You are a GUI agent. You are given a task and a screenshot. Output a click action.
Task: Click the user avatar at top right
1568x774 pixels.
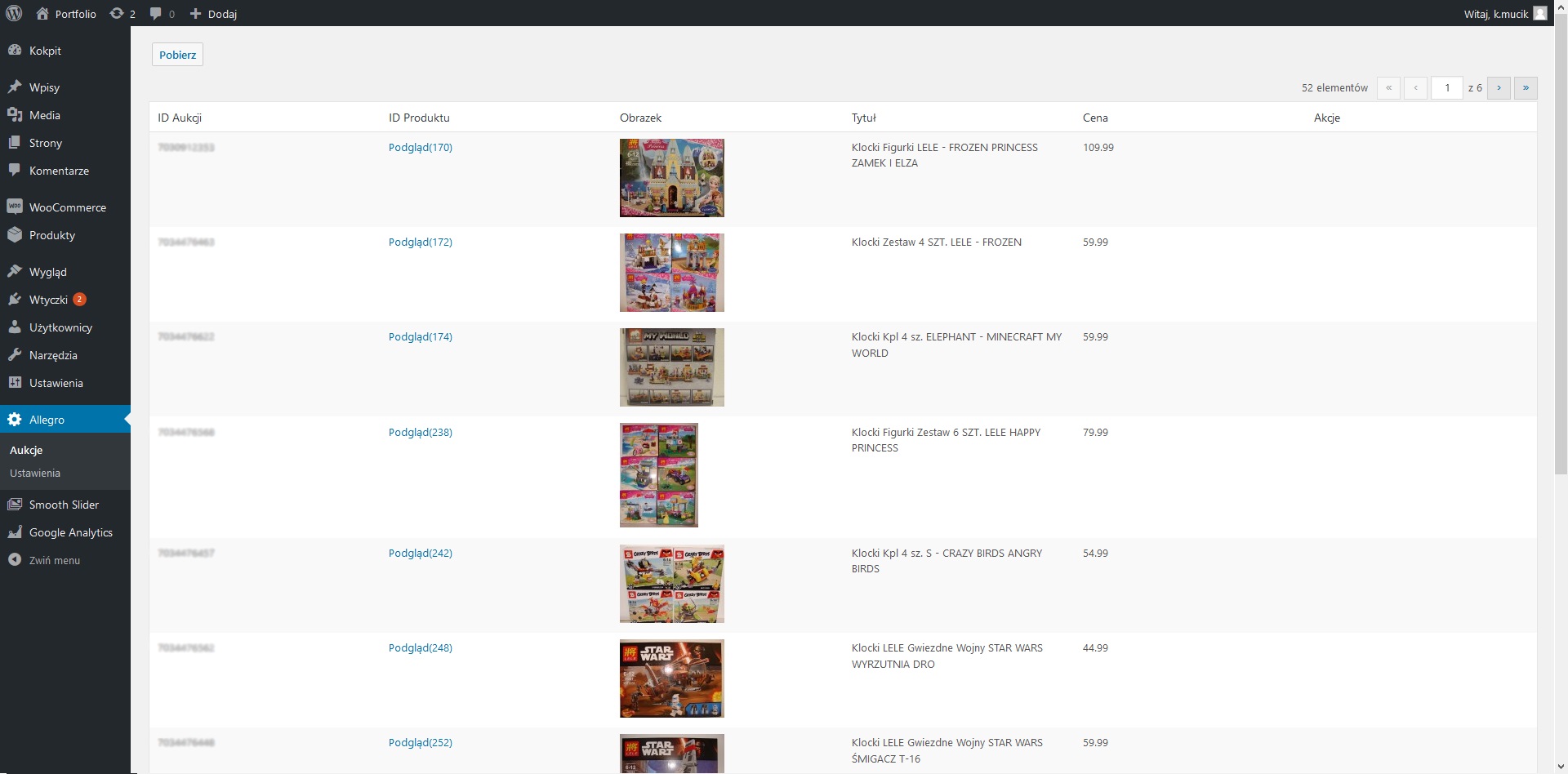(x=1539, y=13)
